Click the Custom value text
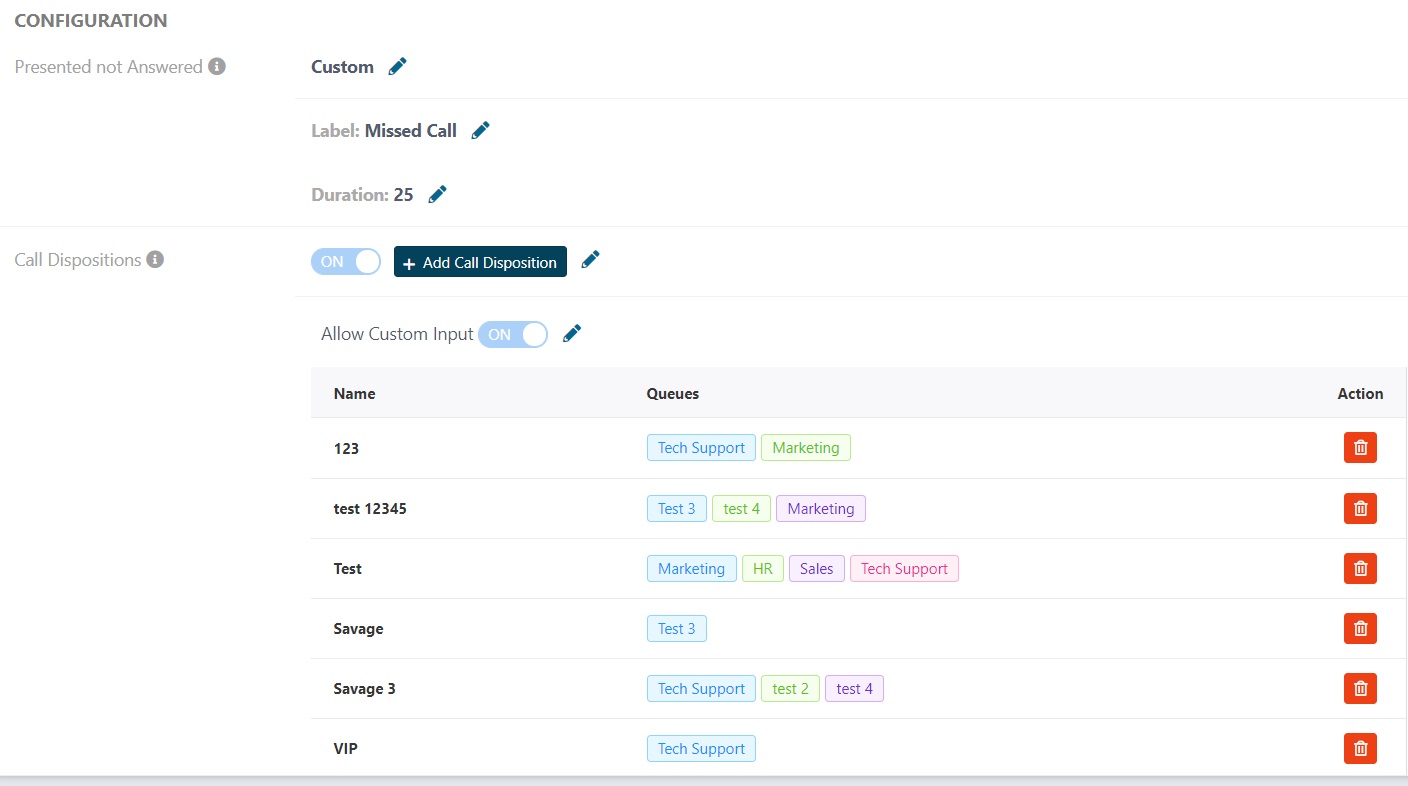The image size is (1408, 786). click(x=342, y=67)
